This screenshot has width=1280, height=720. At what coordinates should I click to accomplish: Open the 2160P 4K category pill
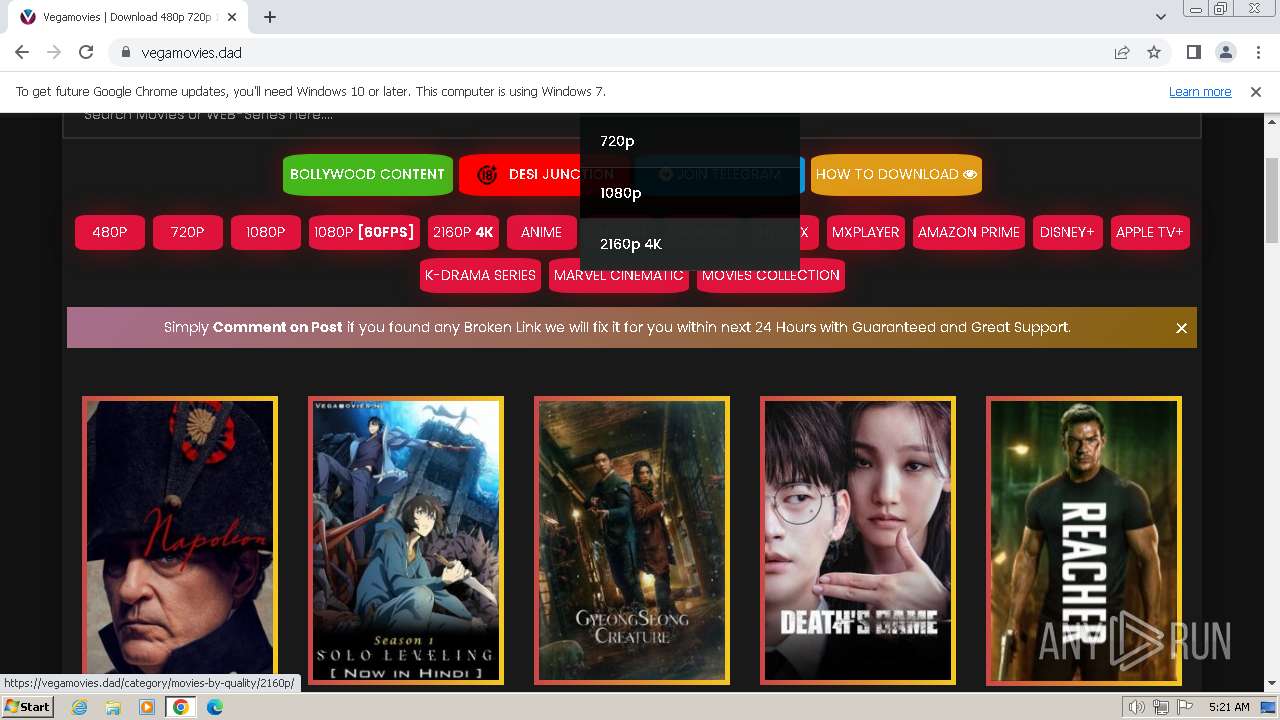pyautogui.click(x=463, y=232)
